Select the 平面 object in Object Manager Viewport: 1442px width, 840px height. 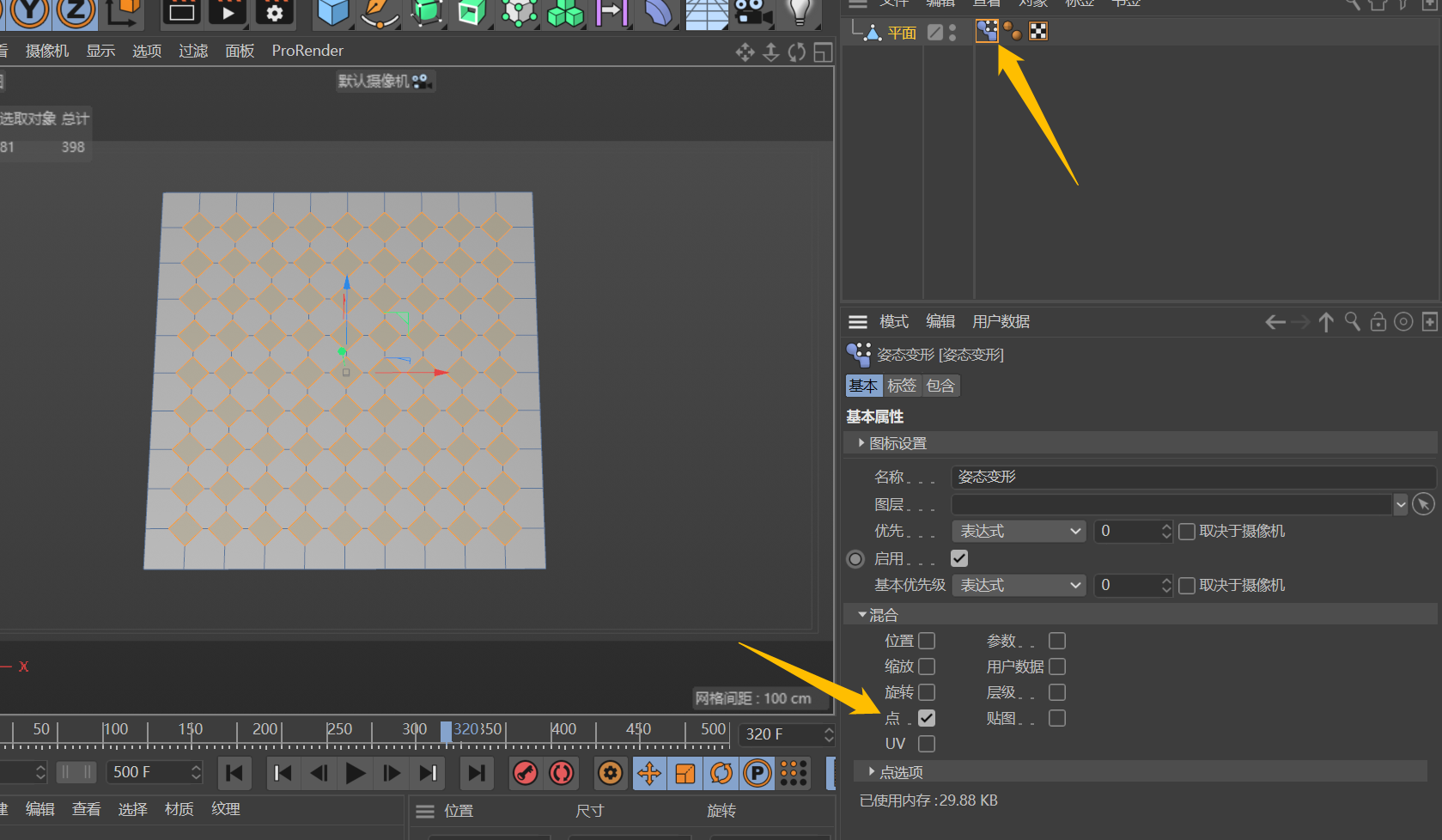tap(902, 33)
